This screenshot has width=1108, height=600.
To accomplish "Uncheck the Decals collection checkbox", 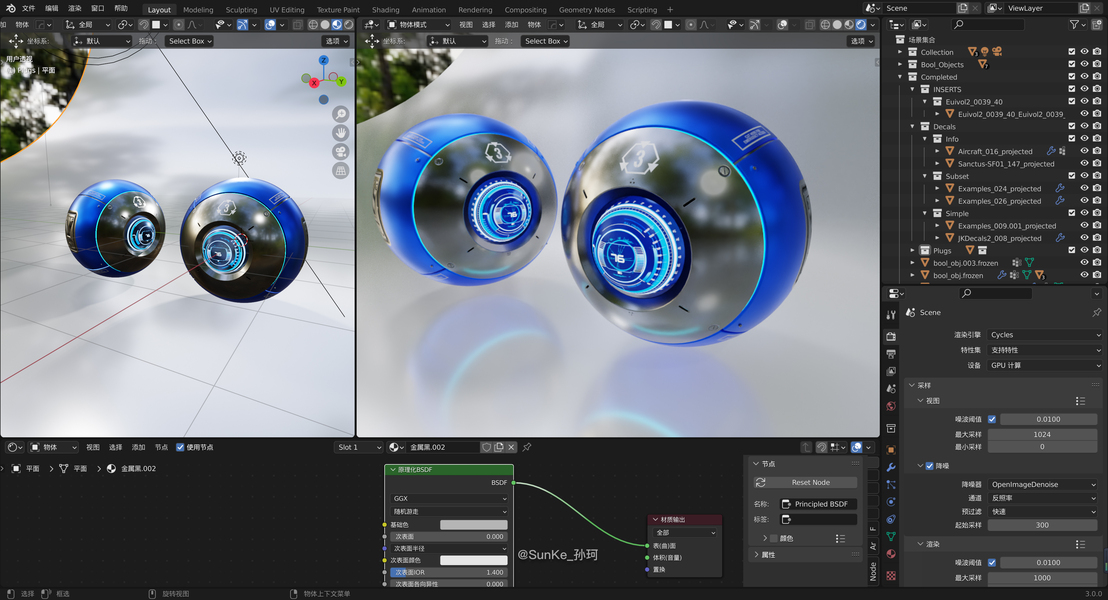I will (x=1072, y=127).
